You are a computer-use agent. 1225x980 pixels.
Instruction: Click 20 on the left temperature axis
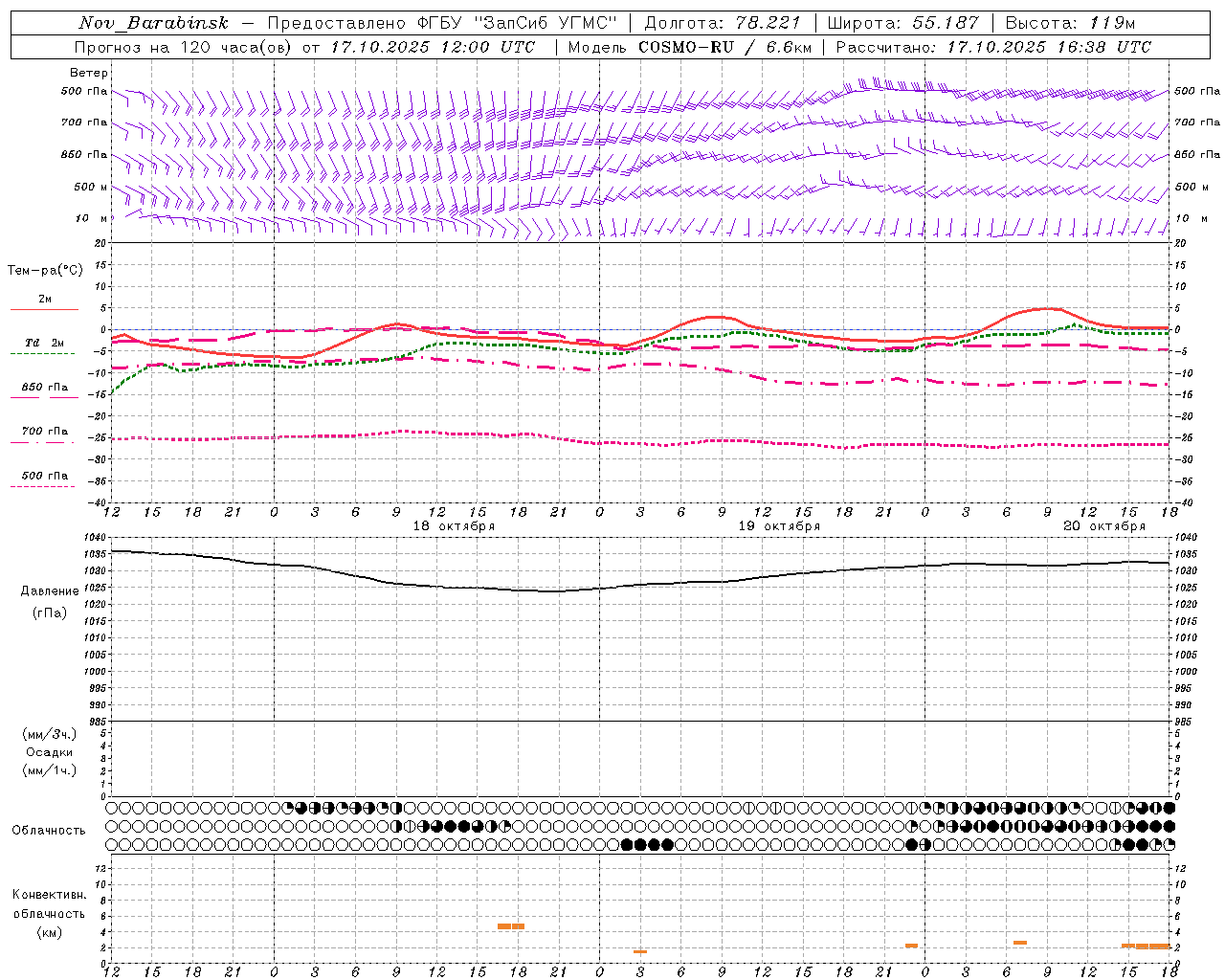pos(100,243)
